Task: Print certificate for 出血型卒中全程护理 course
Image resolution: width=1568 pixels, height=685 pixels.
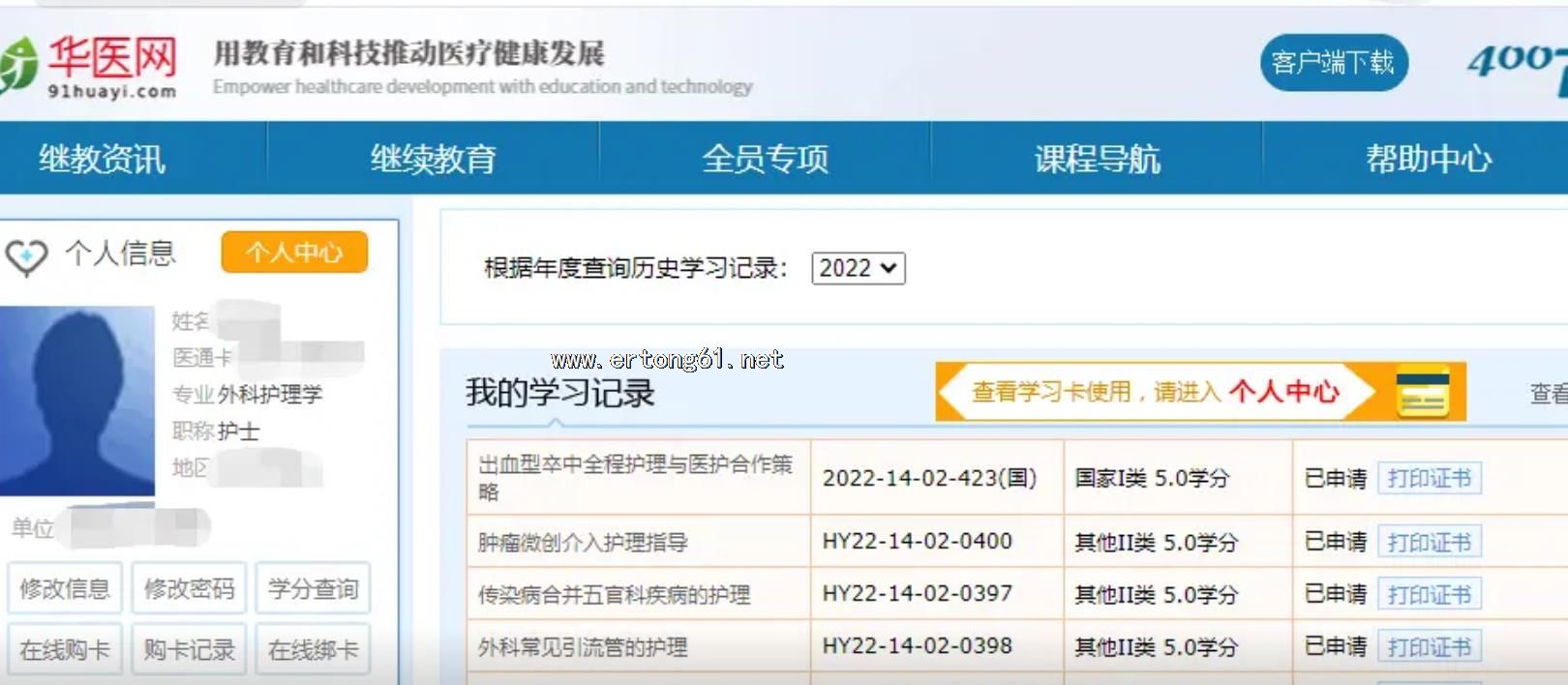Action: [x=1429, y=478]
